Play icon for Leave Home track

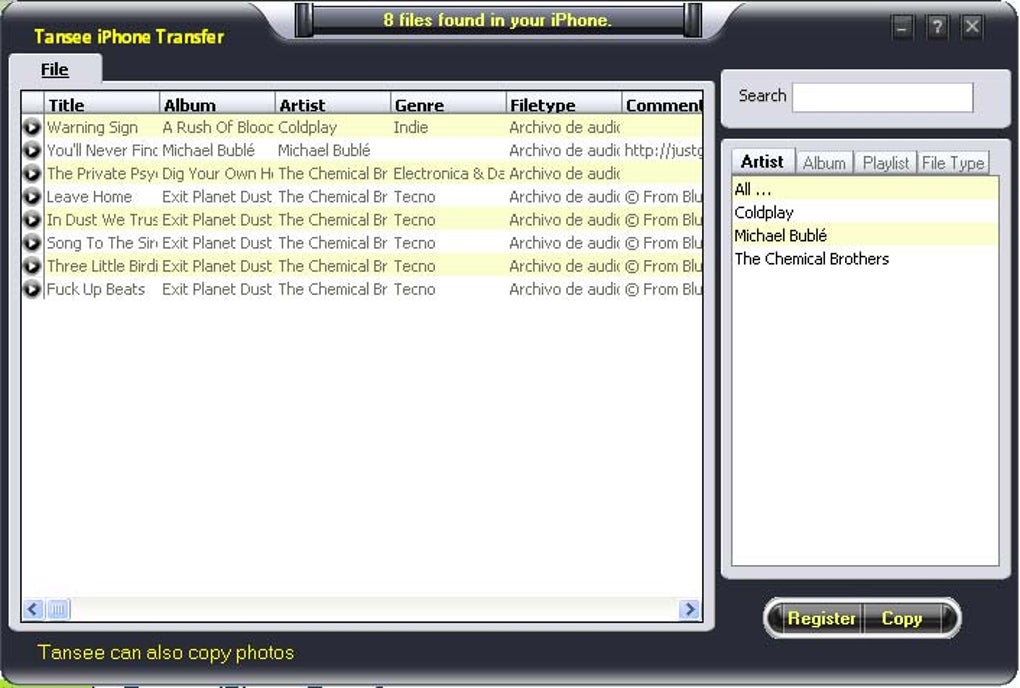coord(32,196)
